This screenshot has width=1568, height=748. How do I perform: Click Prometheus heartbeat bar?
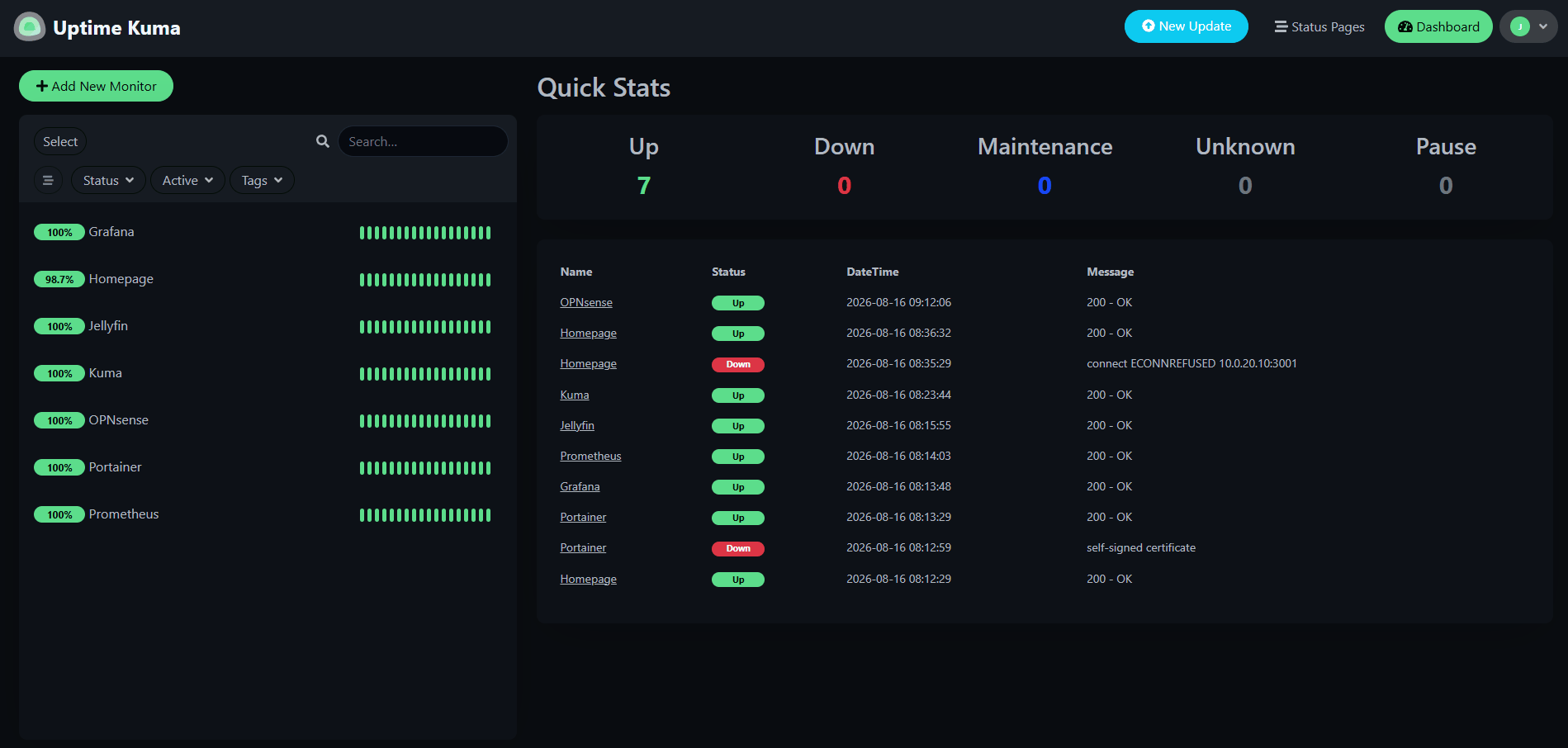coord(425,515)
